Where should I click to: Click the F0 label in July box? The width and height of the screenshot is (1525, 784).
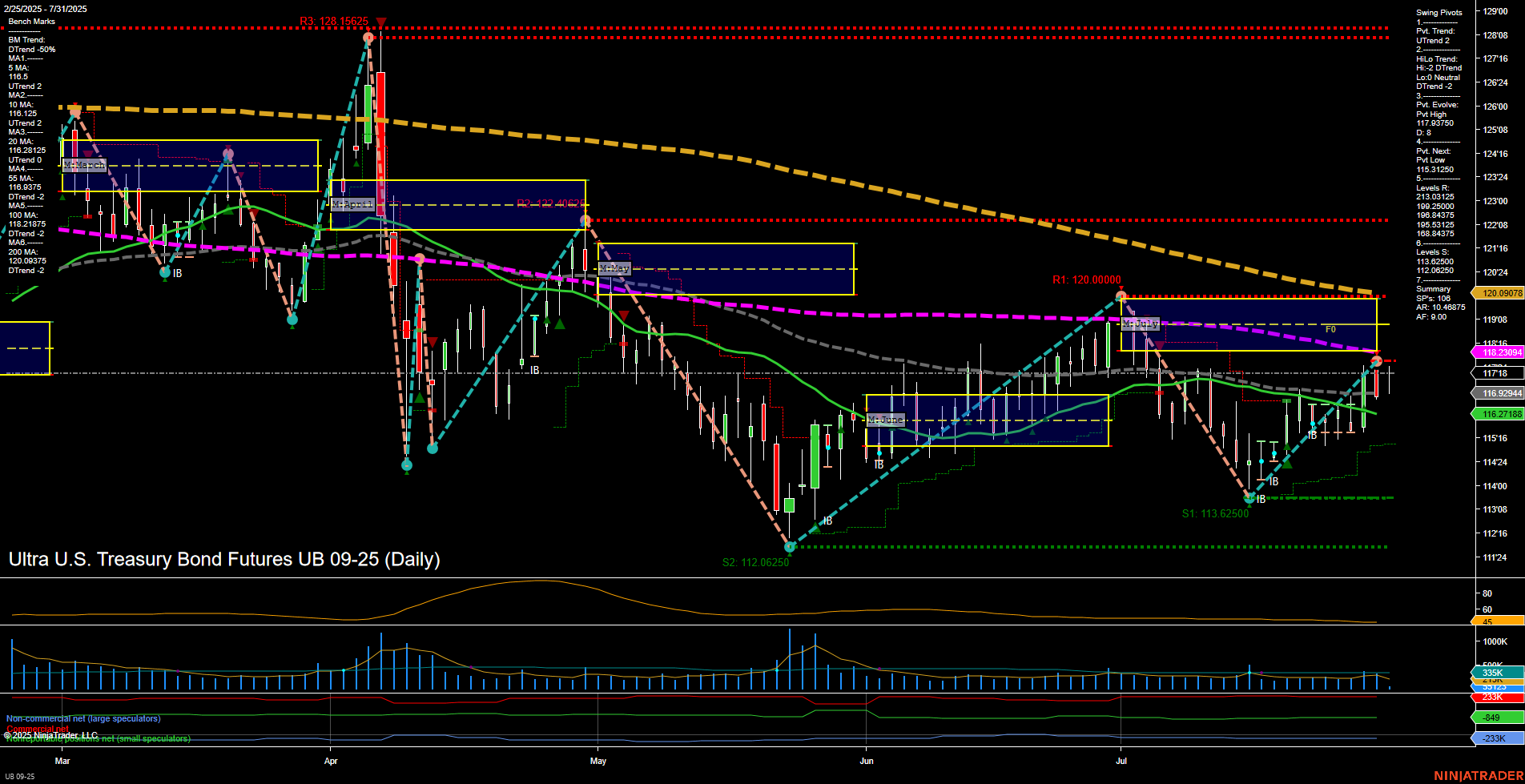point(1330,330)
